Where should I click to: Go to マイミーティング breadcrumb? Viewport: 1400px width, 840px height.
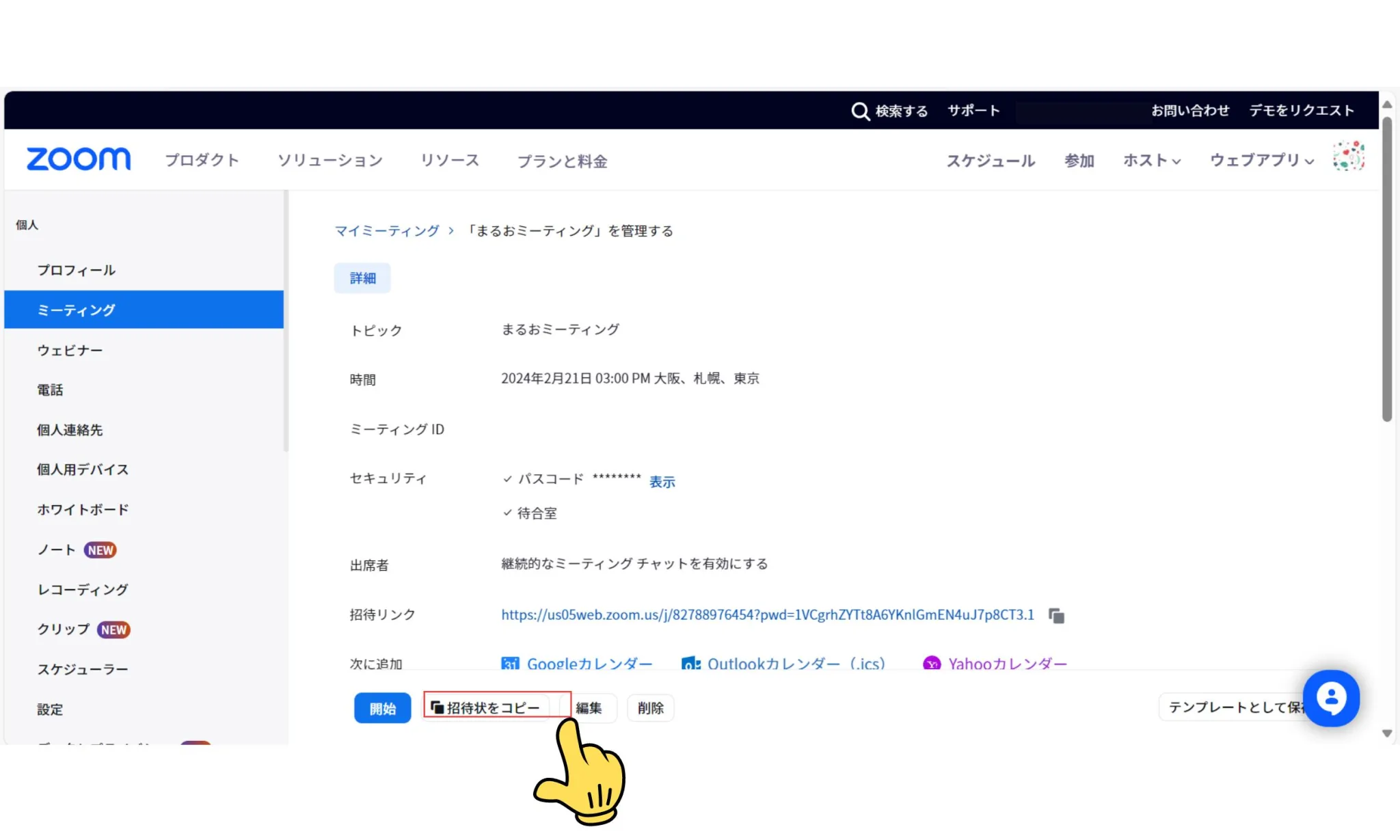coord(387,231)
